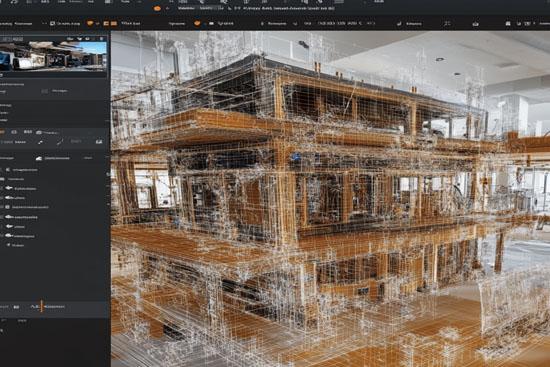Screen dimensions: 550x367
Task: Click the orange shield icon in the left toolbar
Action: [90, 24]
